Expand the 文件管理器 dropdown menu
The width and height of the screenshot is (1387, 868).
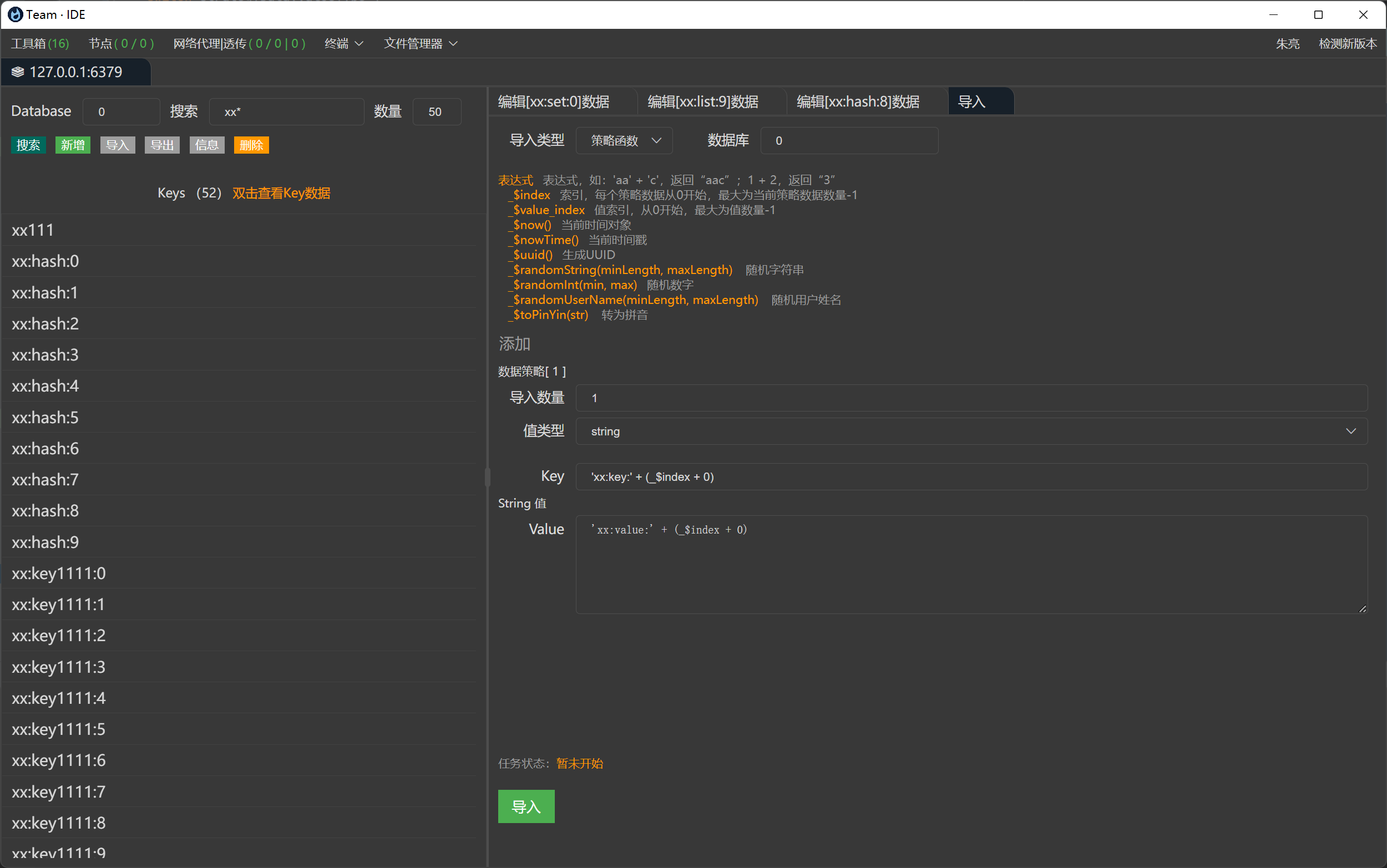tap(420, 44)
